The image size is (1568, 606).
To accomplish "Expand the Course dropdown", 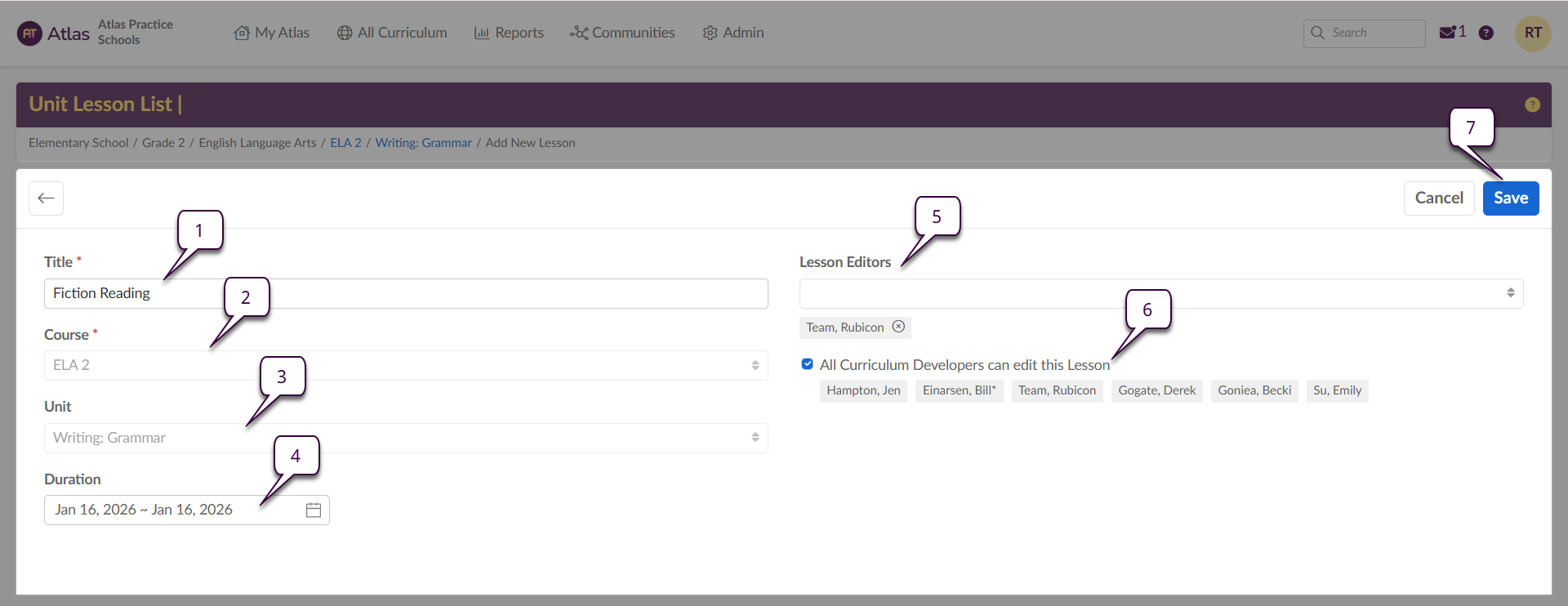I will pos(406,366).
